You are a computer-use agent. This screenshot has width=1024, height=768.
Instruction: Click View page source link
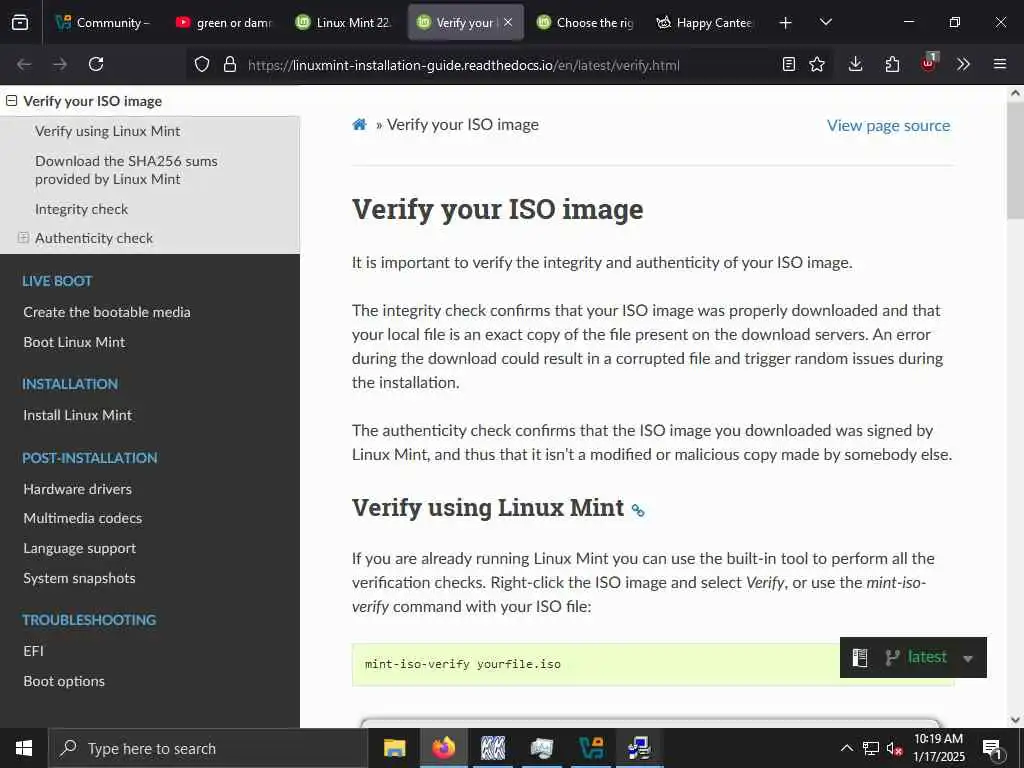click(889, 125)
